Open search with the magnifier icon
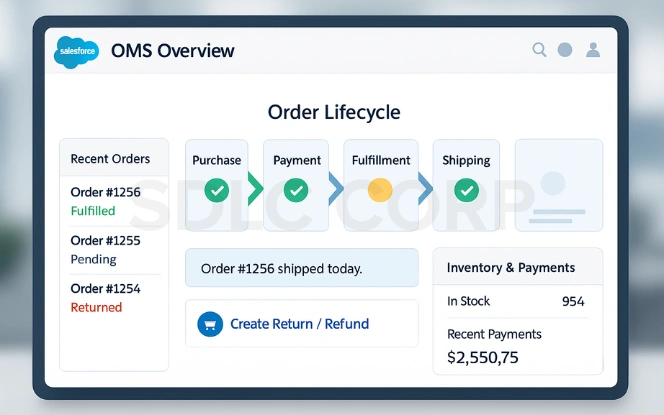The image size is (664, 415). (539, 49)
